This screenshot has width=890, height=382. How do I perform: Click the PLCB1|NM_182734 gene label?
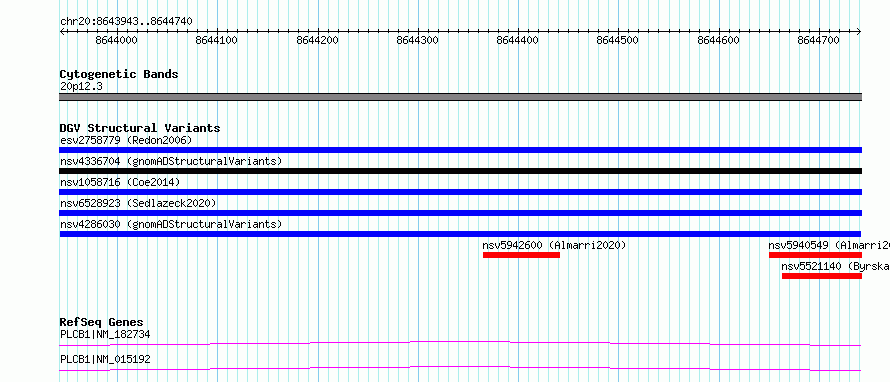pos(105,334)
